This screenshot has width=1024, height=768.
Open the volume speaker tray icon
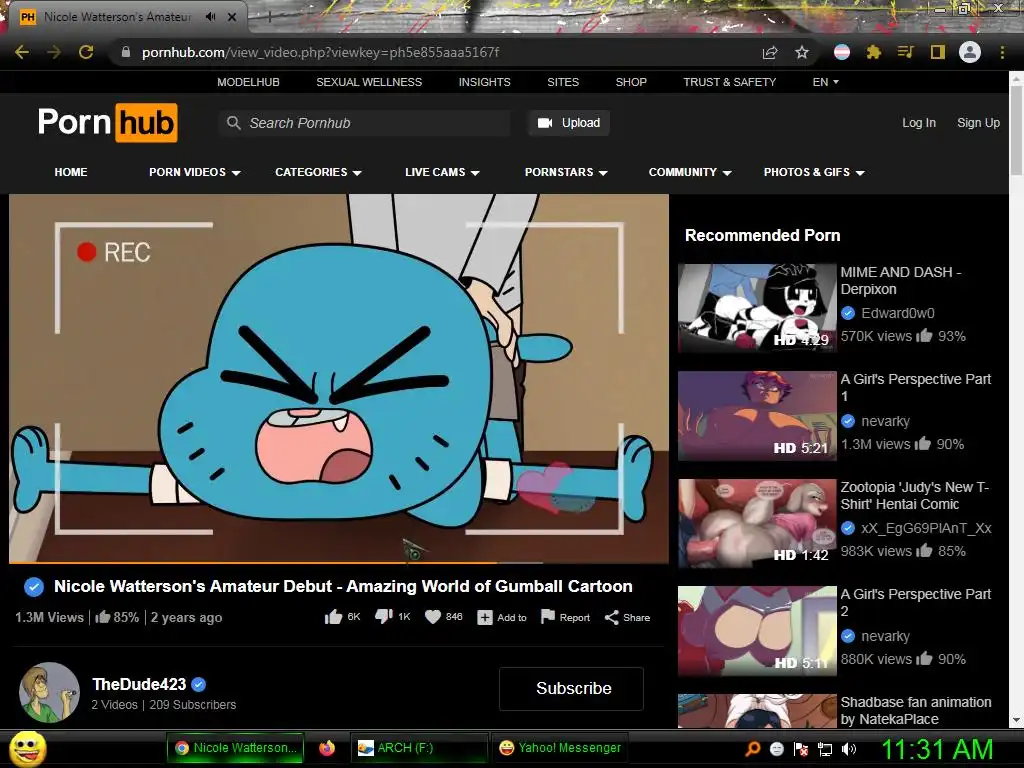click(x=849, y=749)
